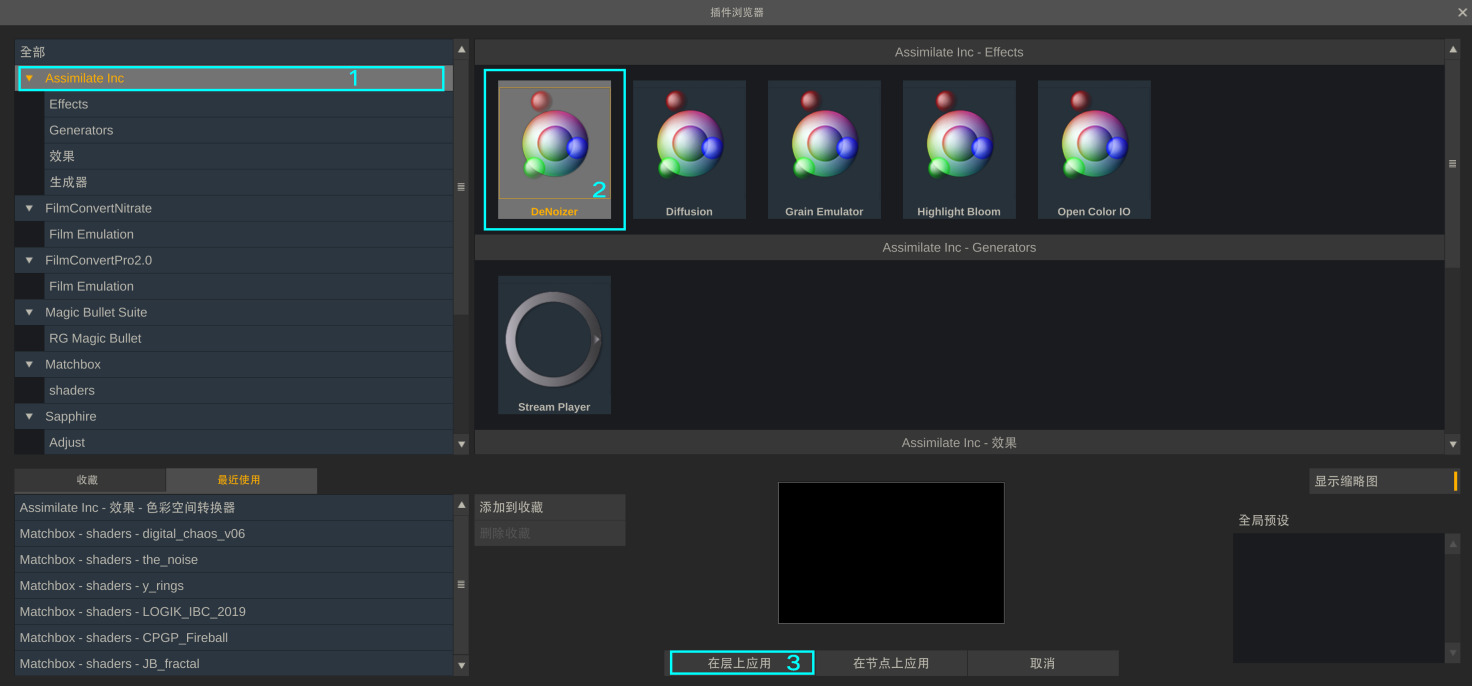Select recent item JB_fractal
This screenshot has width=1472, height=686.
[234, 664]
